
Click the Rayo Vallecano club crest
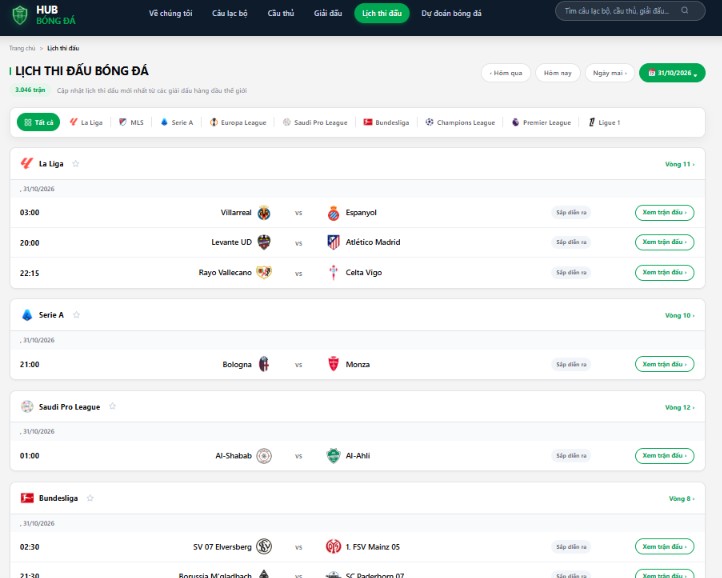click(x=264, y=273)
